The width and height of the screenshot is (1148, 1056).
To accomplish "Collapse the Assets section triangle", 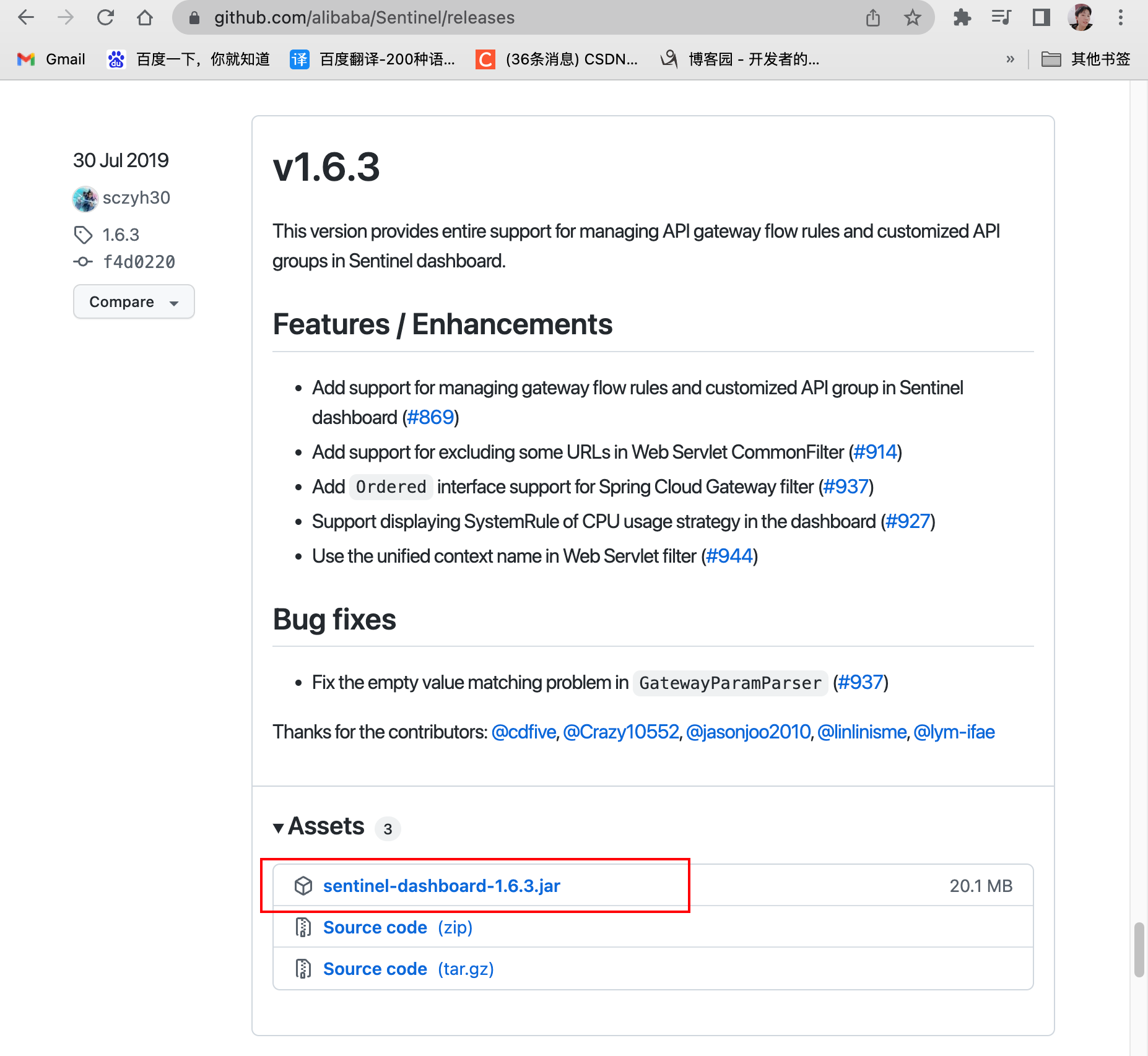I will pyautogui.click(x=279, y=828).
